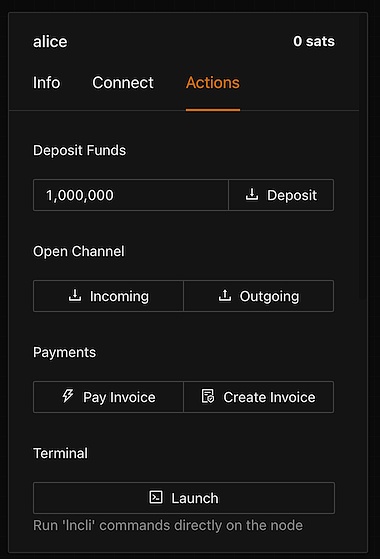Click the lightning bolt Pay Invoice icon
380x559 pixels.
[68, 396]
